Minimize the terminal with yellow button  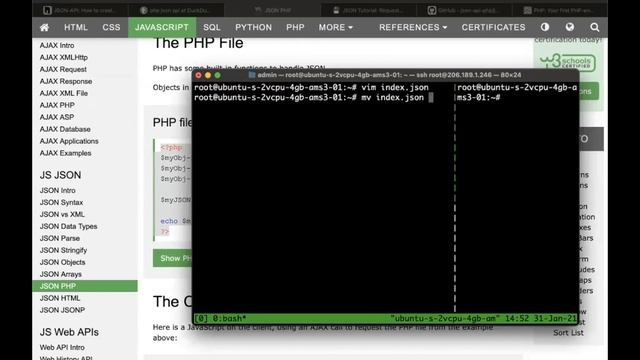(208, 75)
